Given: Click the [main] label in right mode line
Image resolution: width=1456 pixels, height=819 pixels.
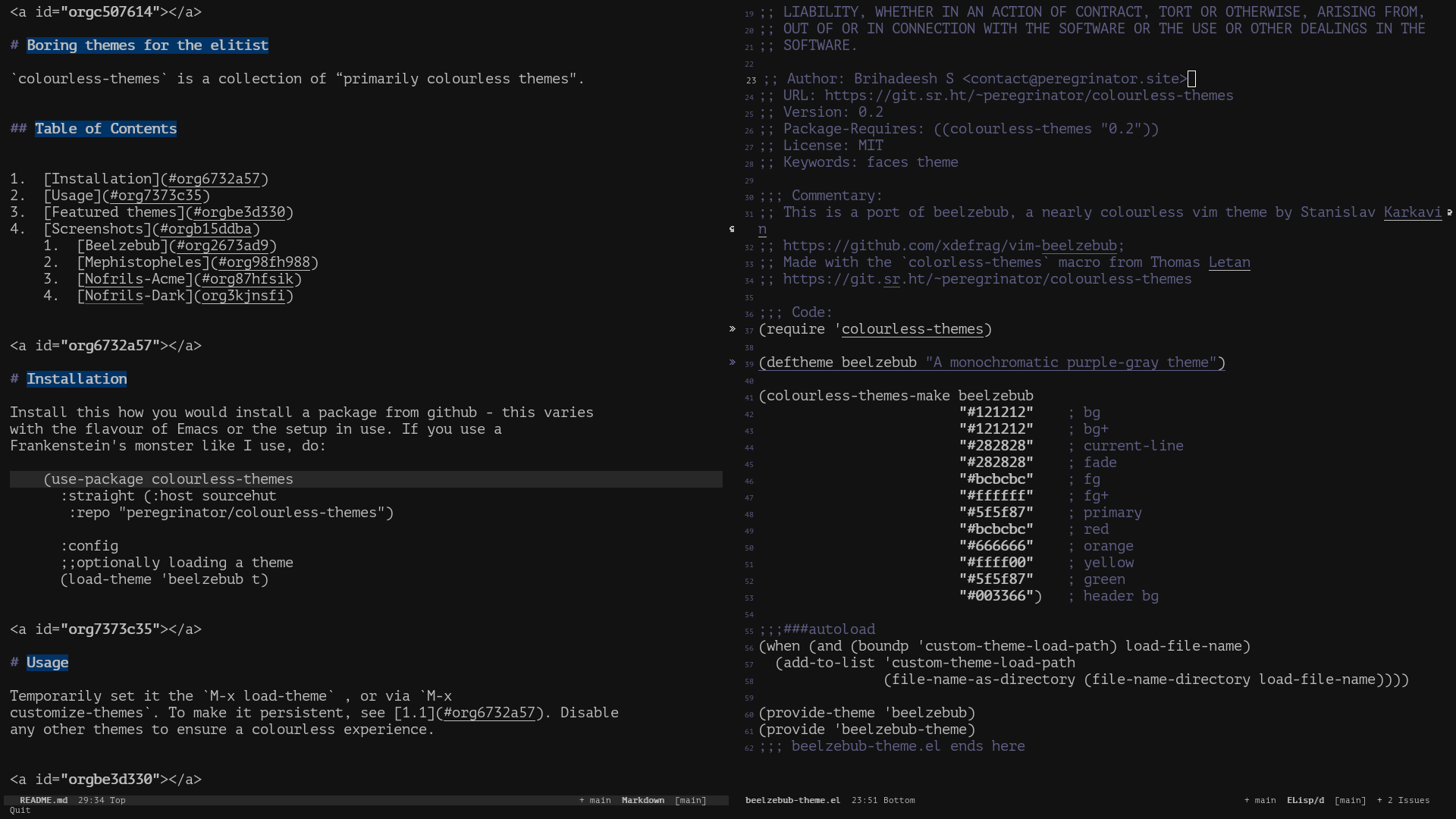Looking at the screenshot, I should tap(1350, 800).
